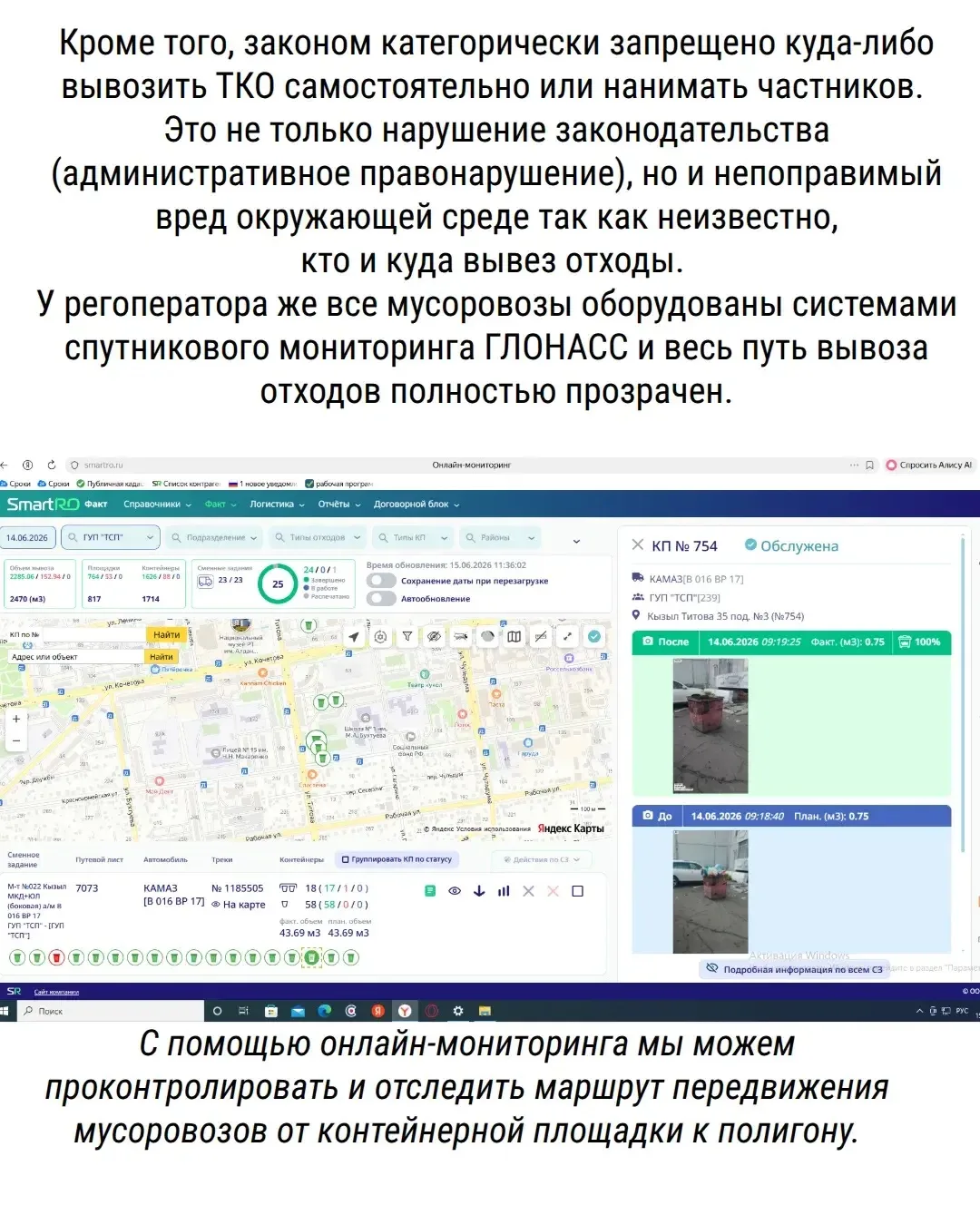Open the Районы dropdown
Viewport: 980px width, 1225px height.
[x=501, y=537]
